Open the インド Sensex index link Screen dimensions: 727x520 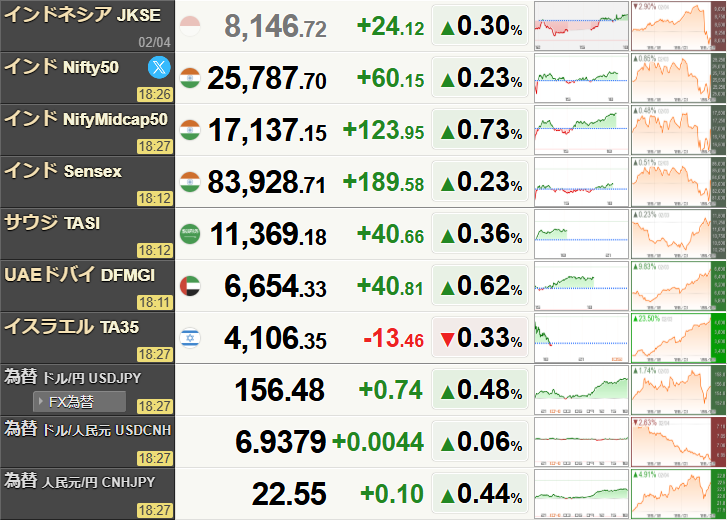click(x=63, y=171)
